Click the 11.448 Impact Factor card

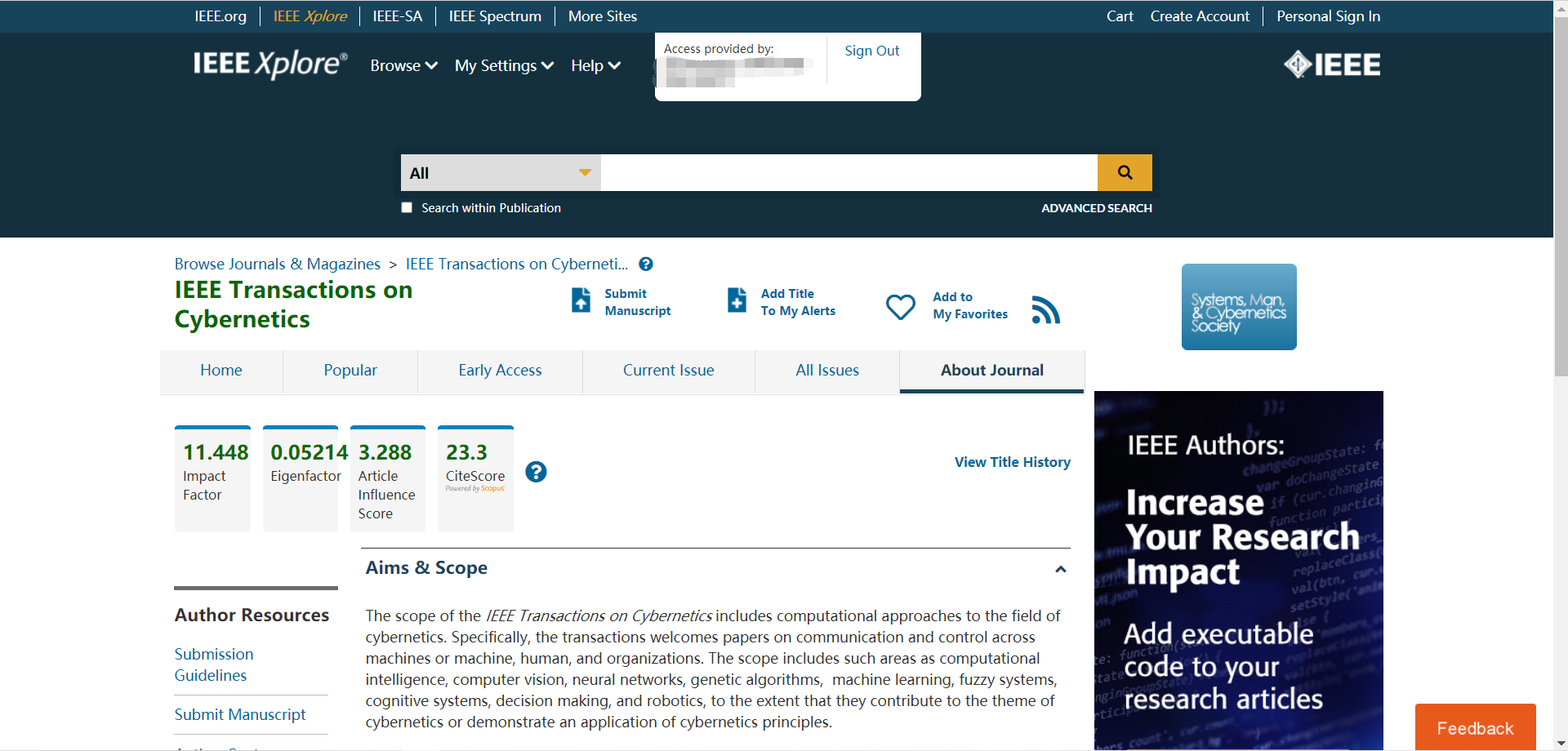pos(212,478)
